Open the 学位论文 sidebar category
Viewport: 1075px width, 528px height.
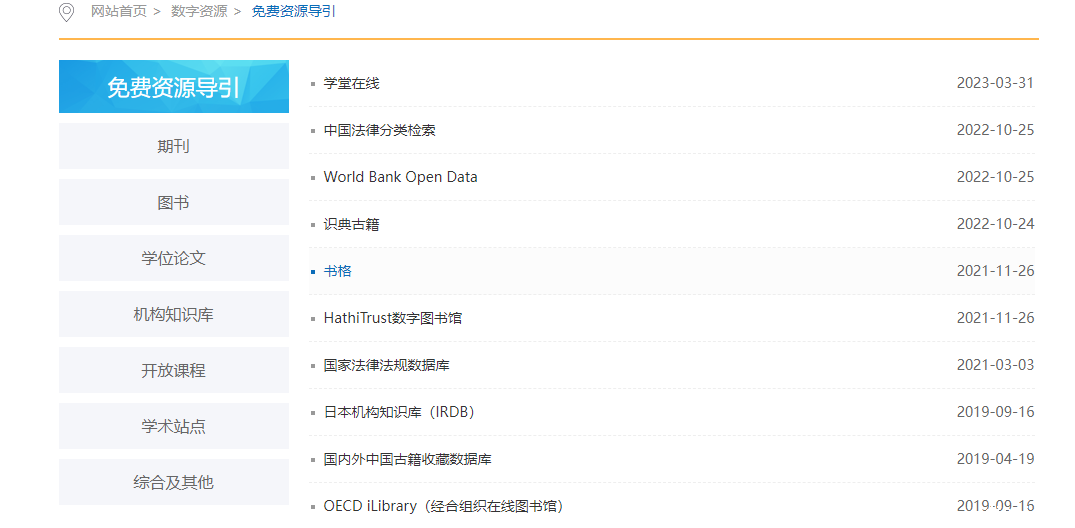point(173,258)
